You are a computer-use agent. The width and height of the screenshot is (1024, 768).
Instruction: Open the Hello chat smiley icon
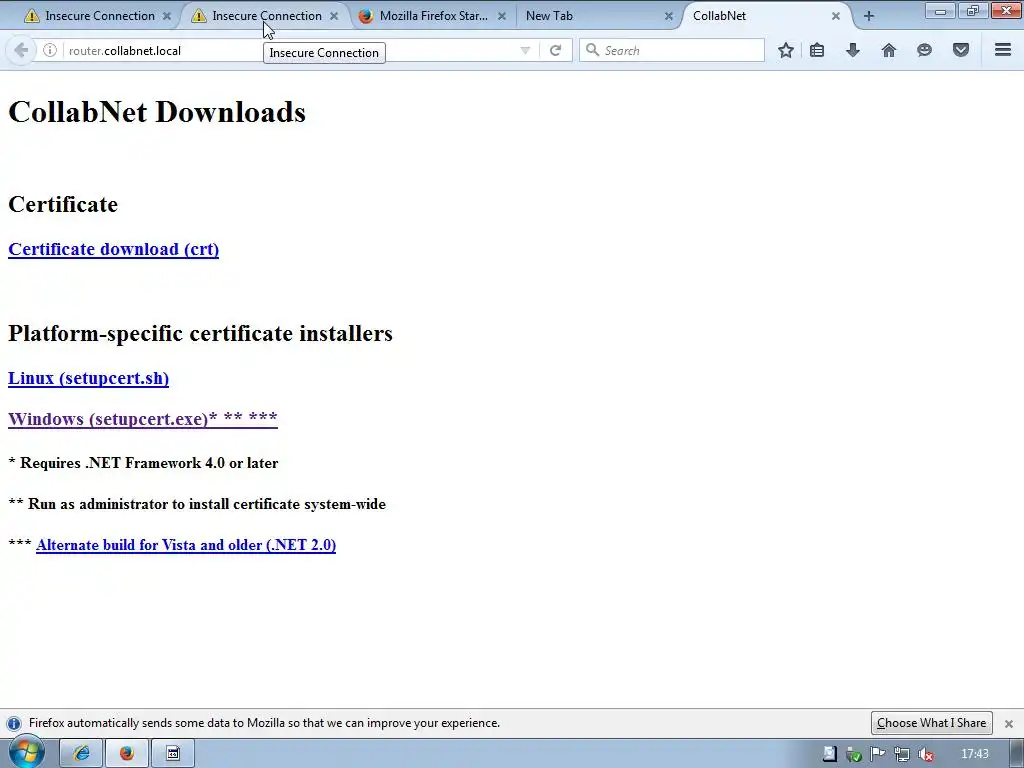[x=924, y=50]
